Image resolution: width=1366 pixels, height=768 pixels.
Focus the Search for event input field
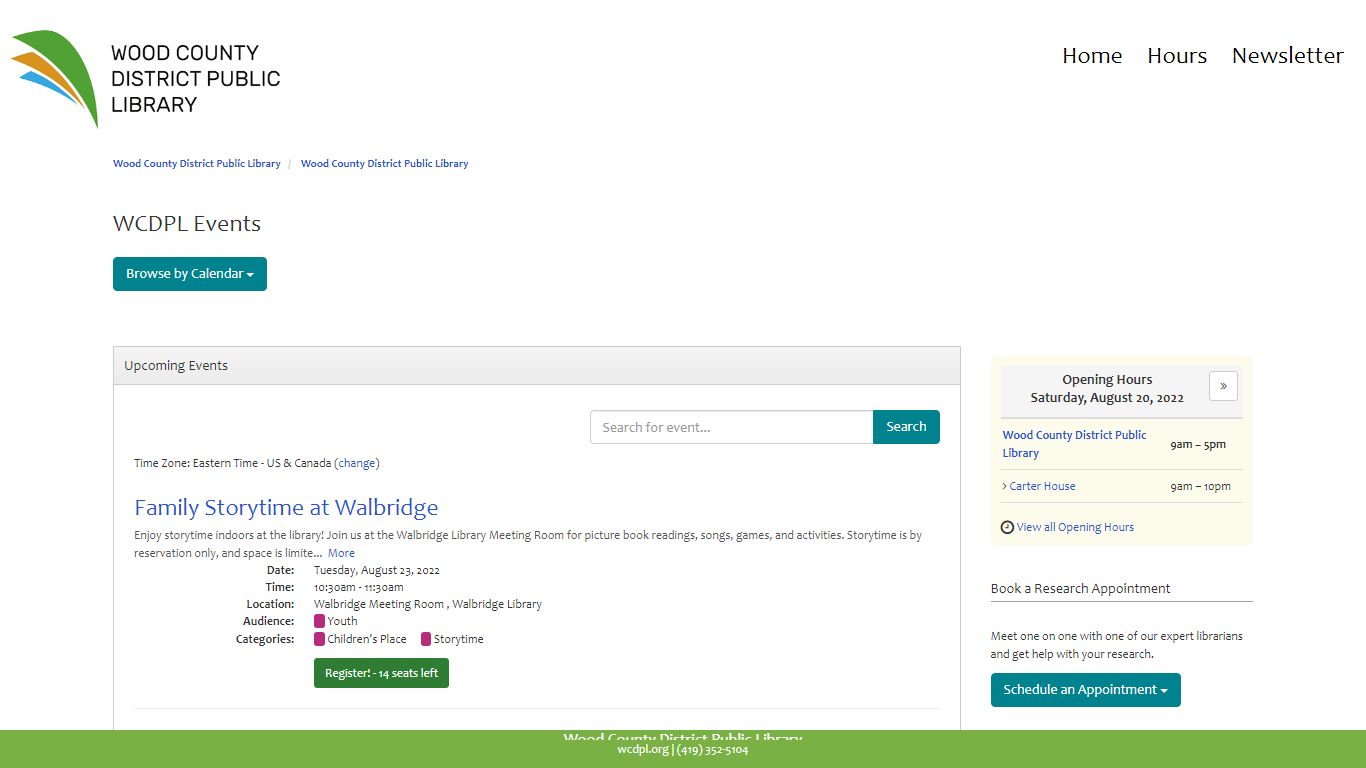click(732, 427)
